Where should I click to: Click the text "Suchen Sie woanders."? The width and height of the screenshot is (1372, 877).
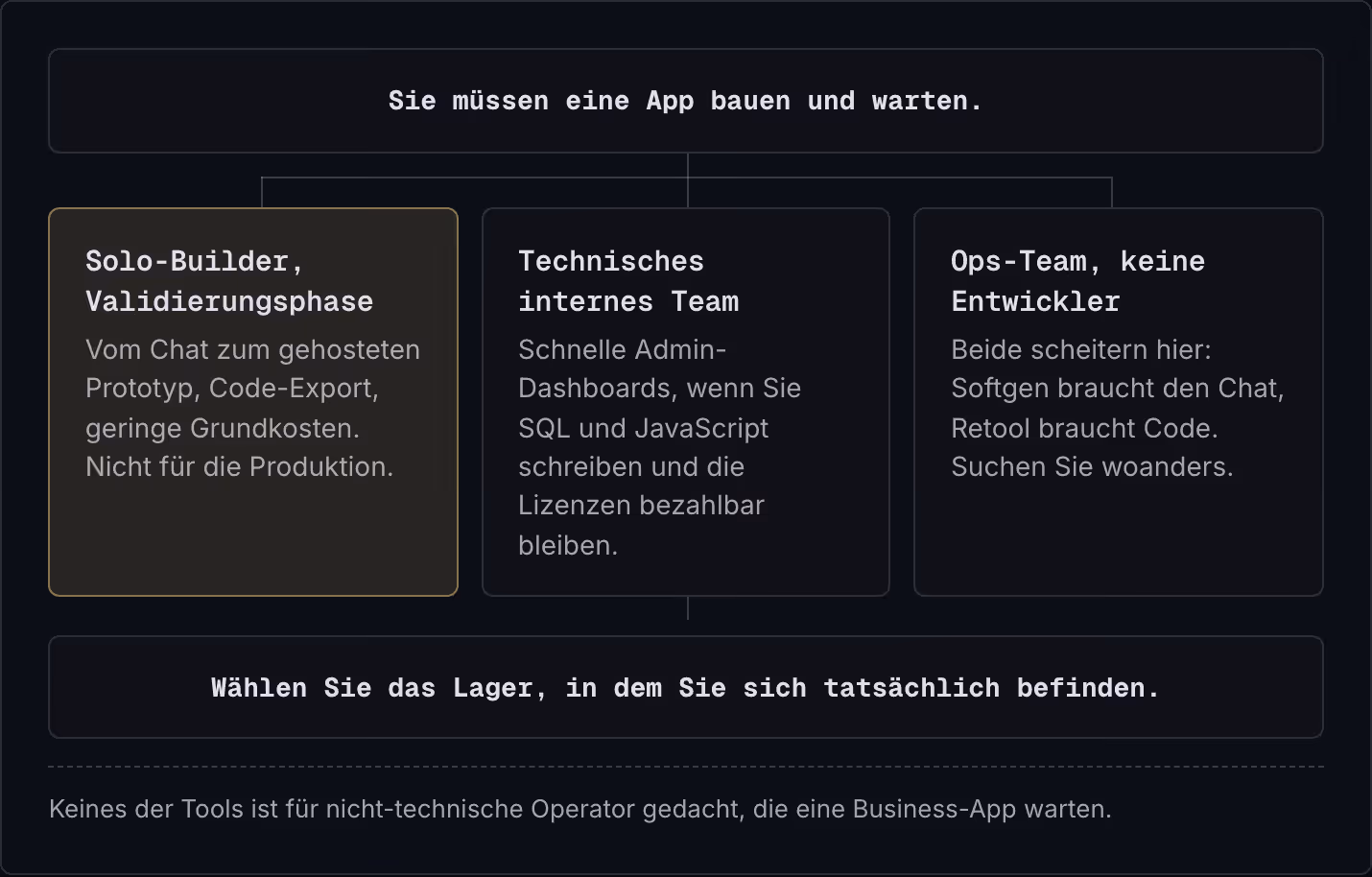click(1092, 466)
